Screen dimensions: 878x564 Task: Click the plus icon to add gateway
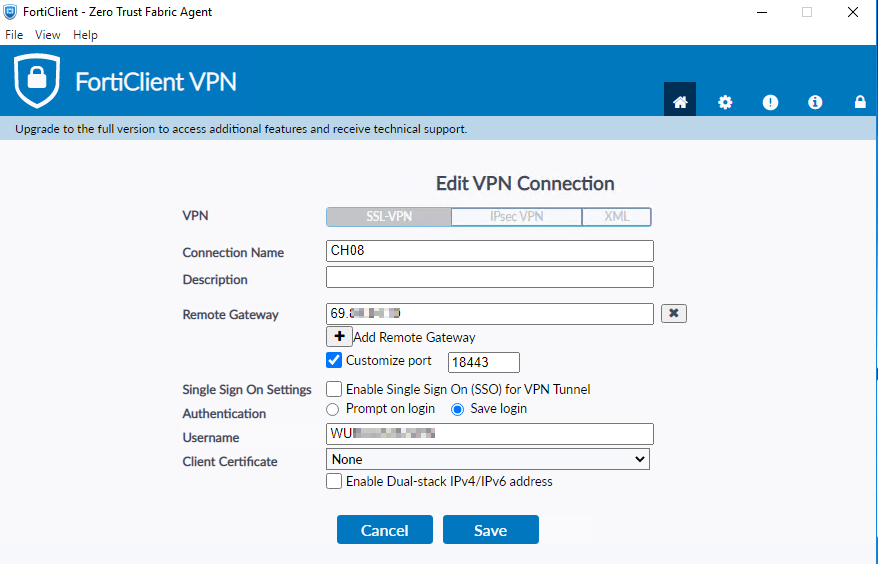339,337
